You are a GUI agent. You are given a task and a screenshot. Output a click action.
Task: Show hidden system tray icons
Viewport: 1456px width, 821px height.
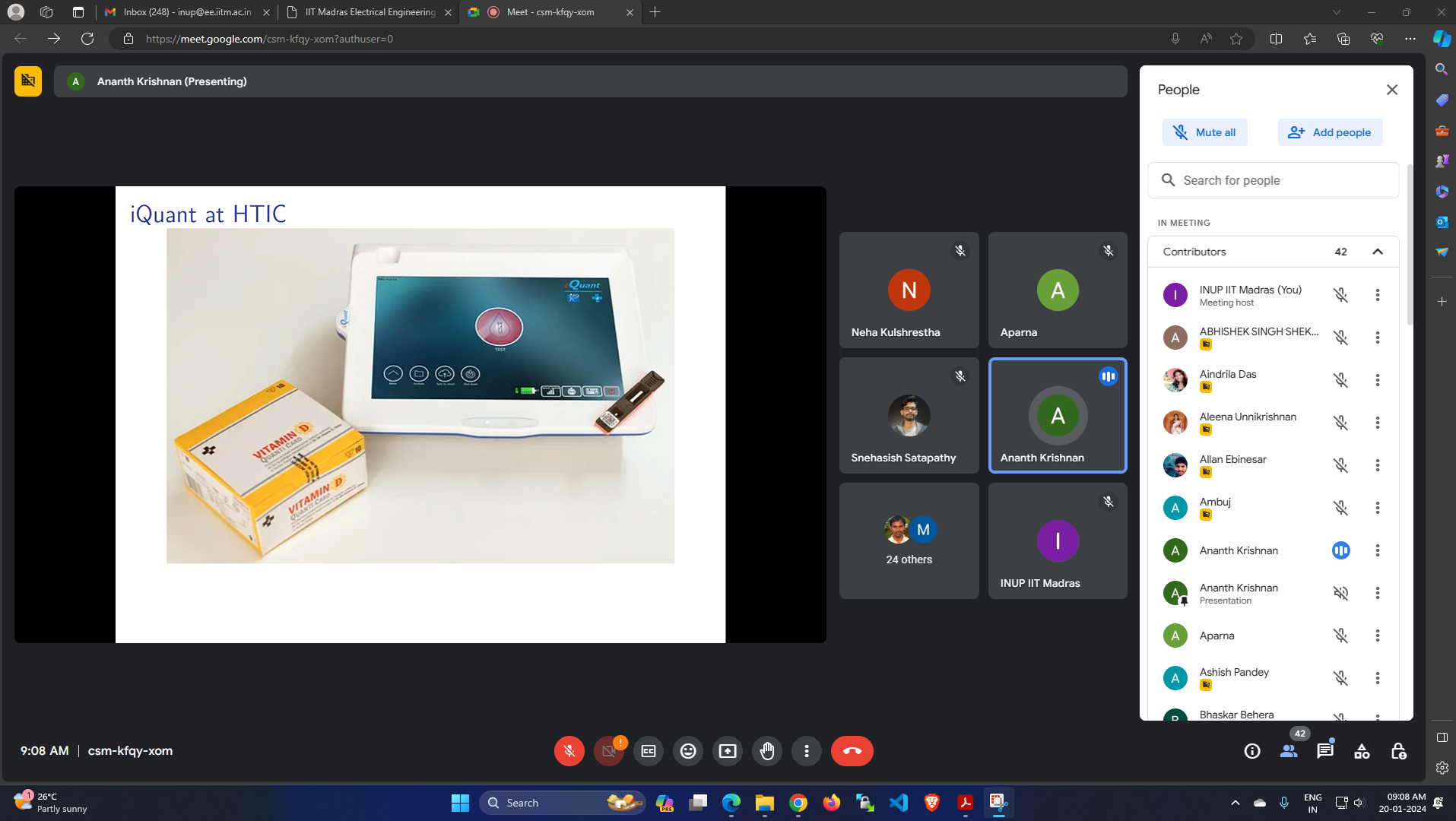point(1236,803)
